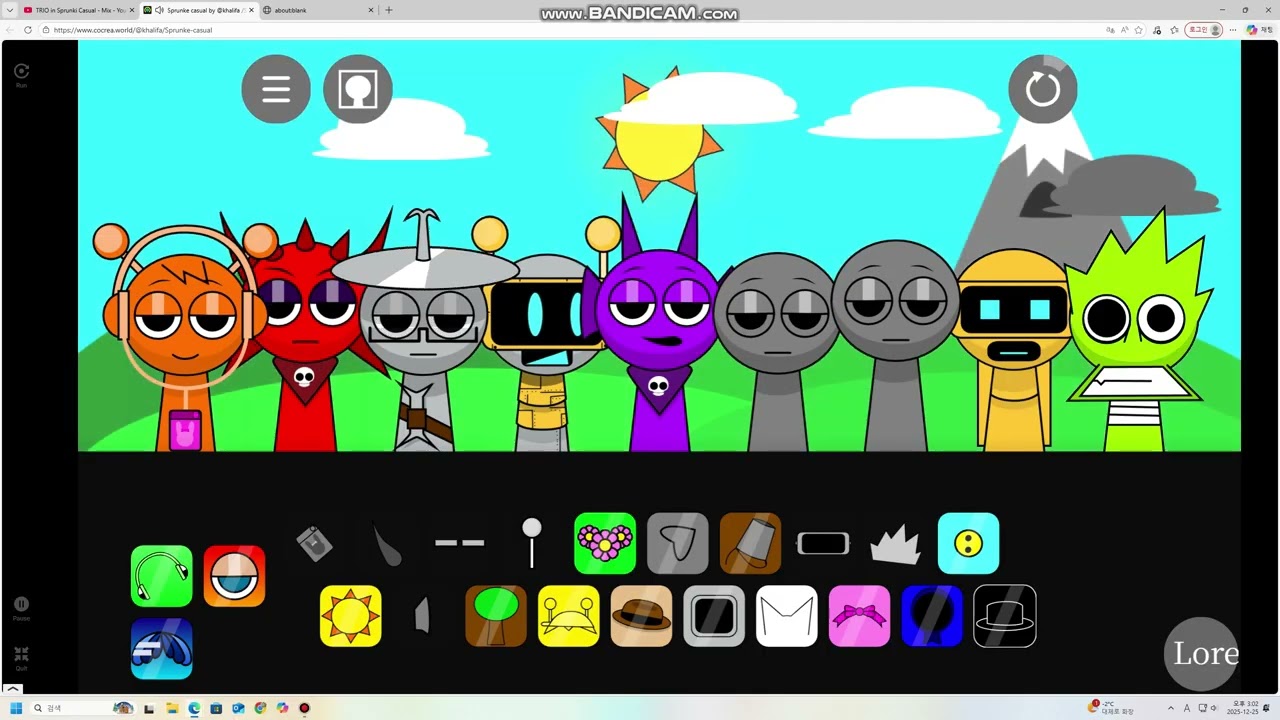
Task: Pick the used gray spiky hair icon
Action: (896, 546)
